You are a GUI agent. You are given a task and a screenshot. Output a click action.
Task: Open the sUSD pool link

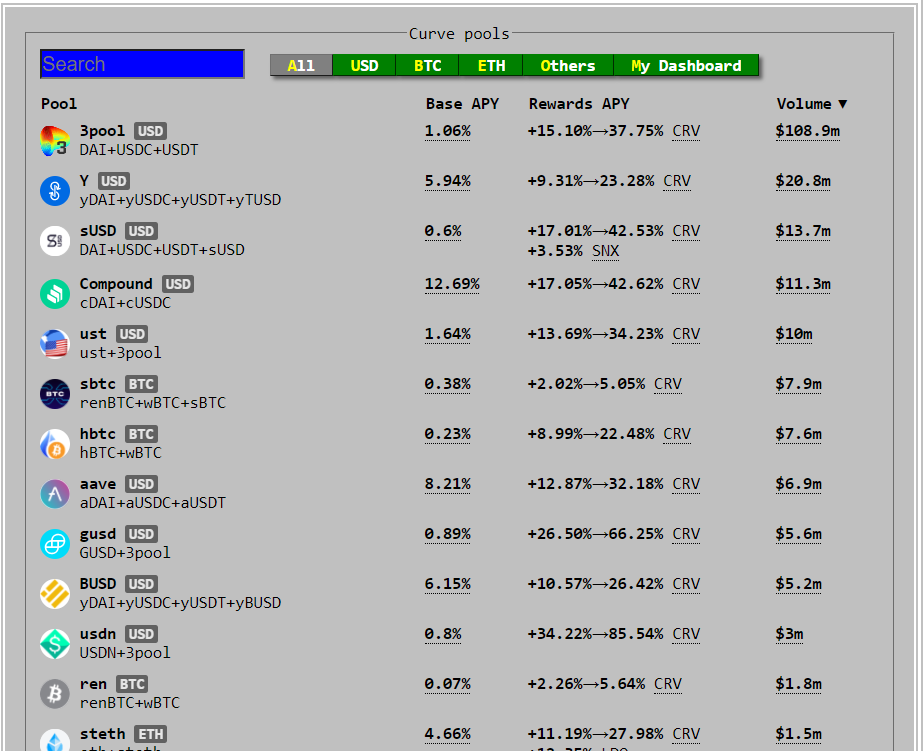pos(98,231)
